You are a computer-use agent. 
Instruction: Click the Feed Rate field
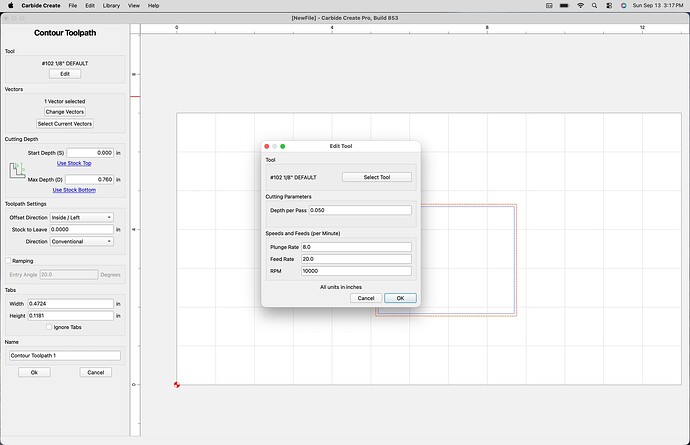pyautogui.click(x=356, y=259)
